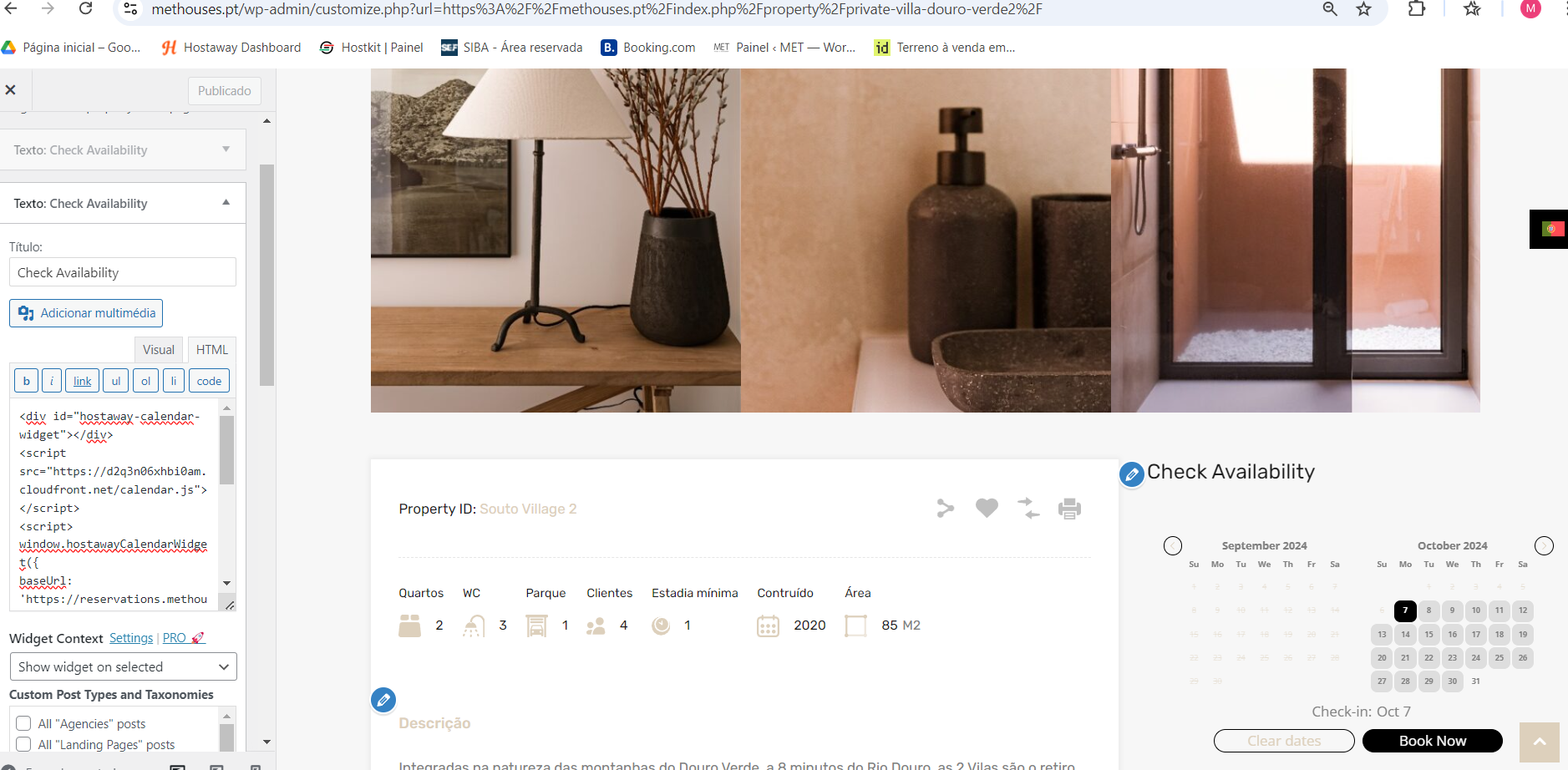This screenshot has height=770, width=1568.
Task: Open Terreno à venda em... bookmark
Action: click(945, 48)
